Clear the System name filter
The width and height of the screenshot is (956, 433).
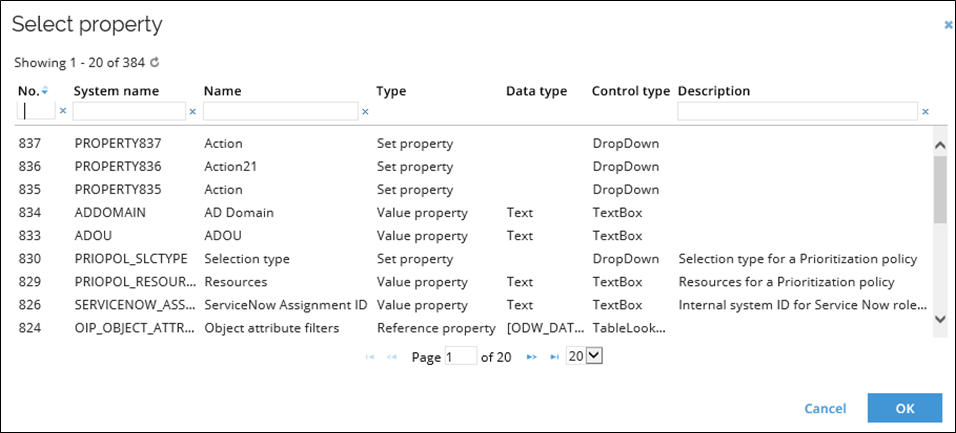tap(193, 112)
